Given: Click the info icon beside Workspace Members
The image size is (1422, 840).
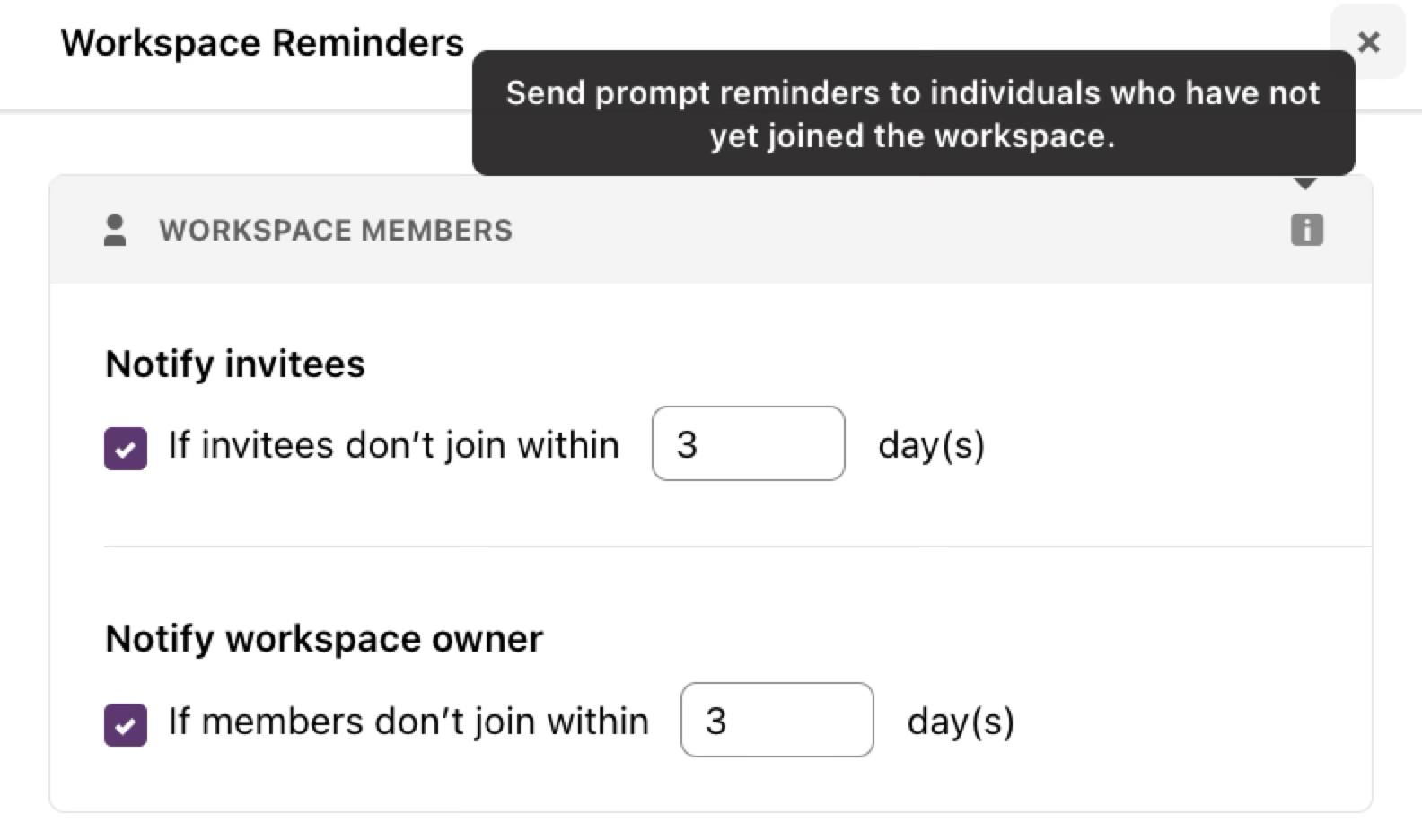Looking at the screenshot, I should [x=1307, y=230].
